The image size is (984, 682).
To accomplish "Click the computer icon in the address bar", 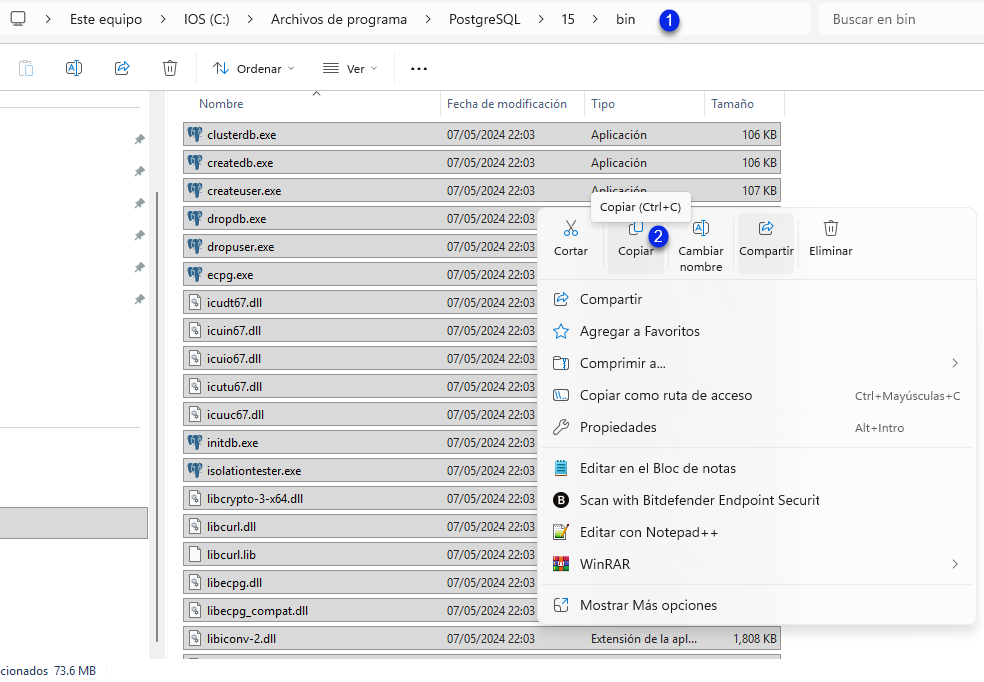I will [18, 19].
